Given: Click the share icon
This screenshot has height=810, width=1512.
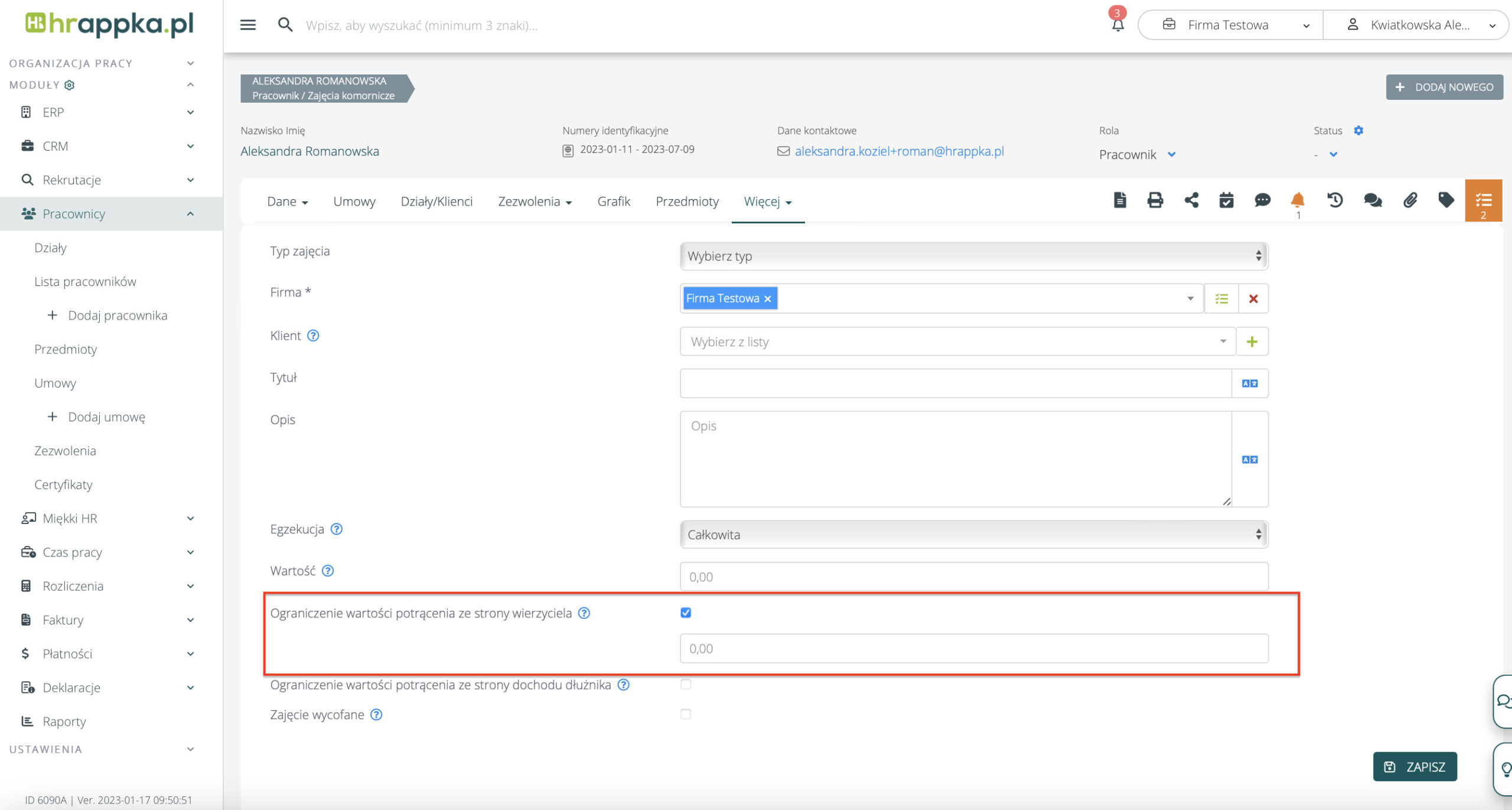Looking at the screenshot, I should click(x=1191, y=200).
